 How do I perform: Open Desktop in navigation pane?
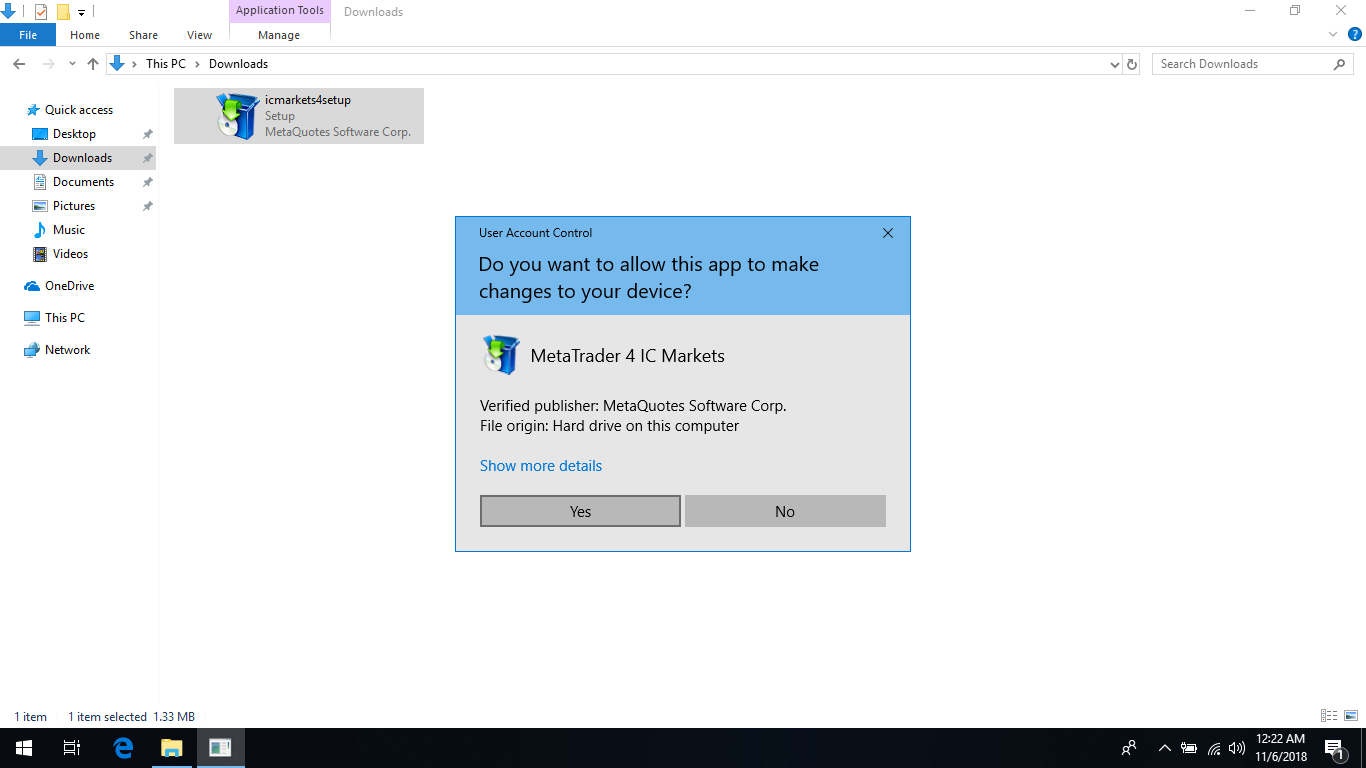coord(74,134)
